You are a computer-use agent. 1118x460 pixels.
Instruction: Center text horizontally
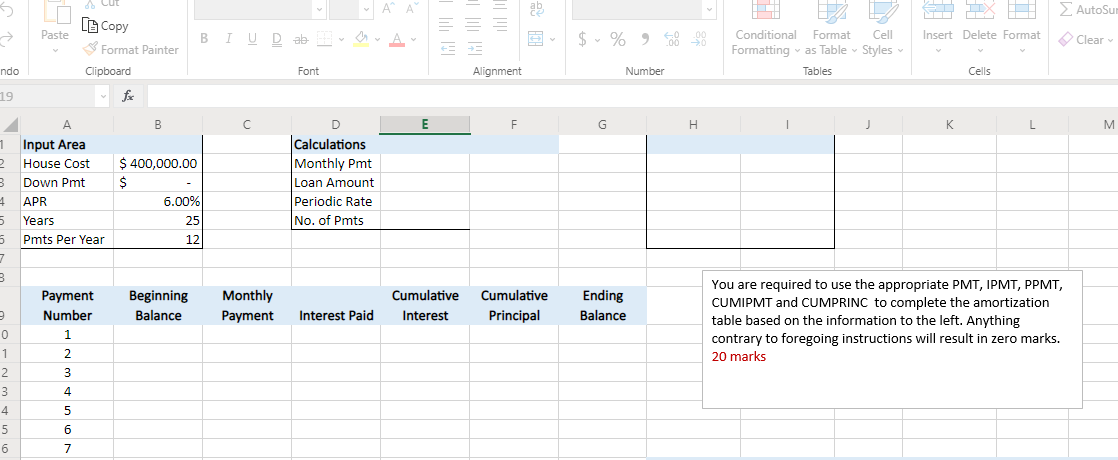click(x=471, y=26)
